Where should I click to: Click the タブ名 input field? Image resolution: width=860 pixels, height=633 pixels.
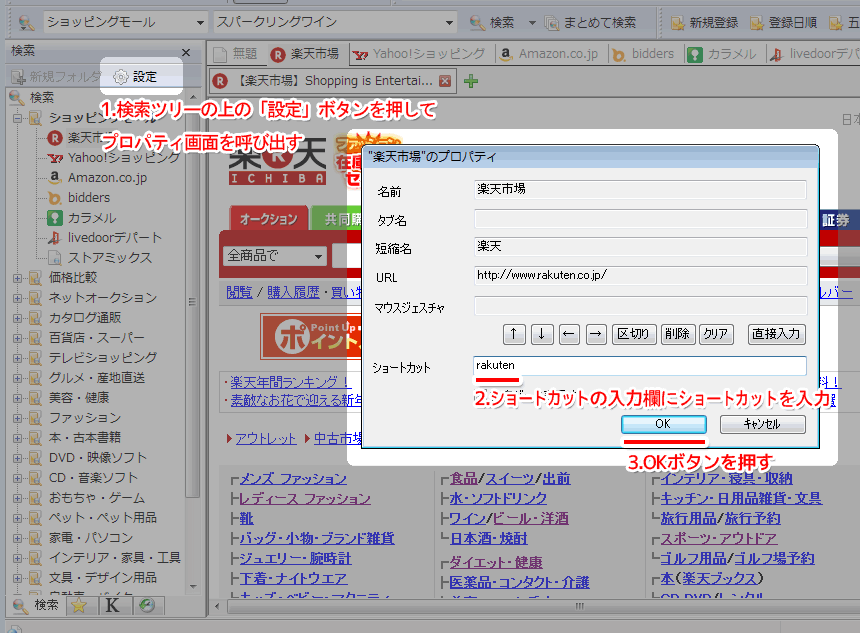coord(640,218)
